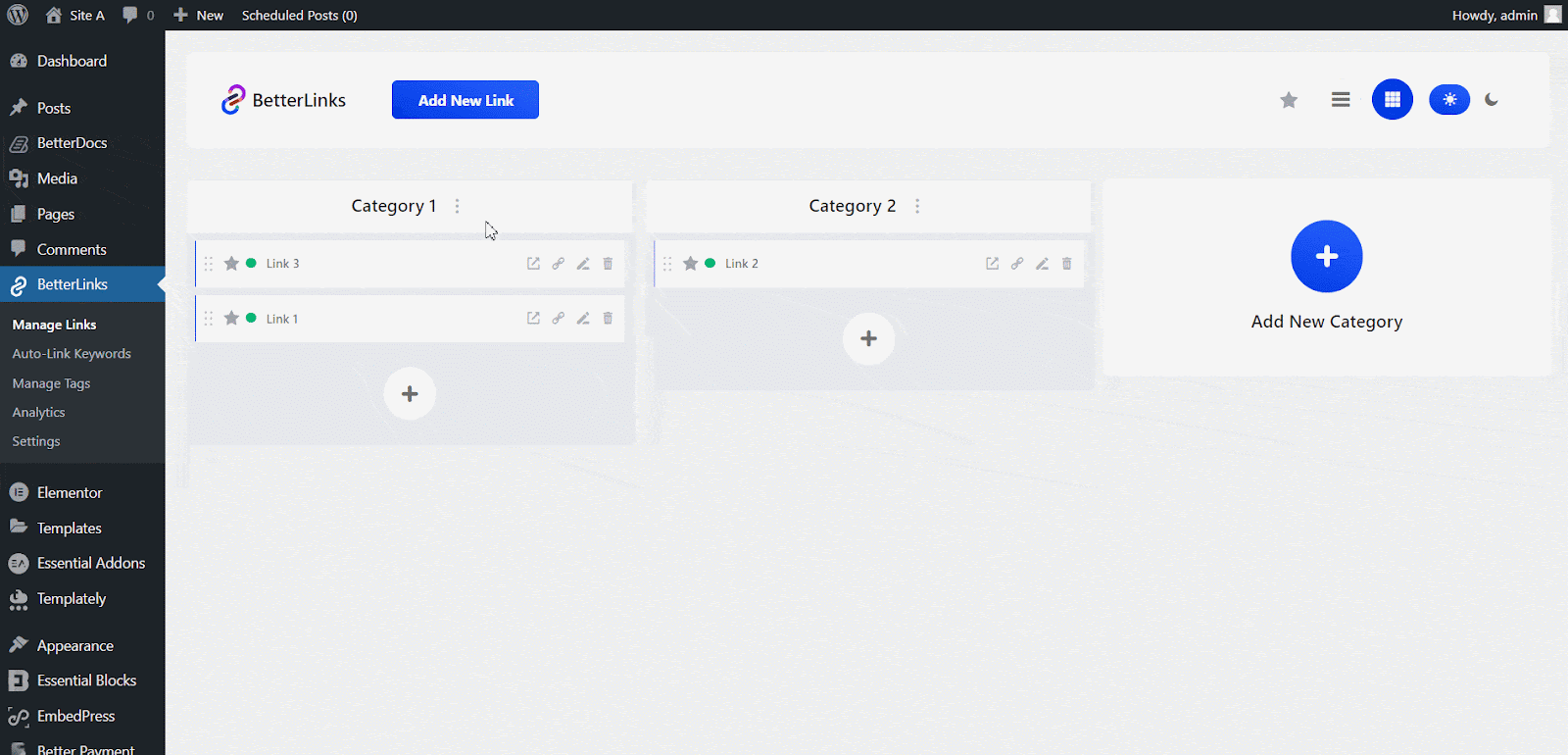The image size is (1568, 755).
Task: Switch to list view layout
Action: pos(1341,100)
